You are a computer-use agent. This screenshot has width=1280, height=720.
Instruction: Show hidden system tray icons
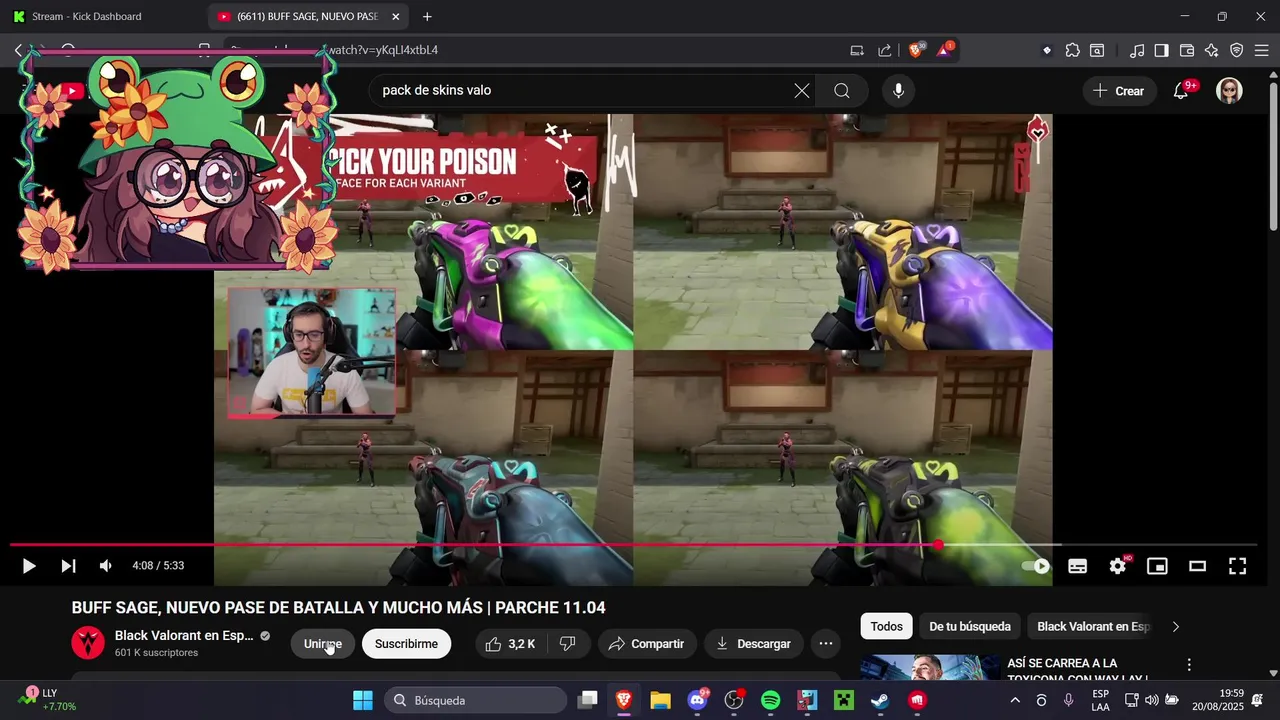pyautogui.click(x=1015, y=700)
